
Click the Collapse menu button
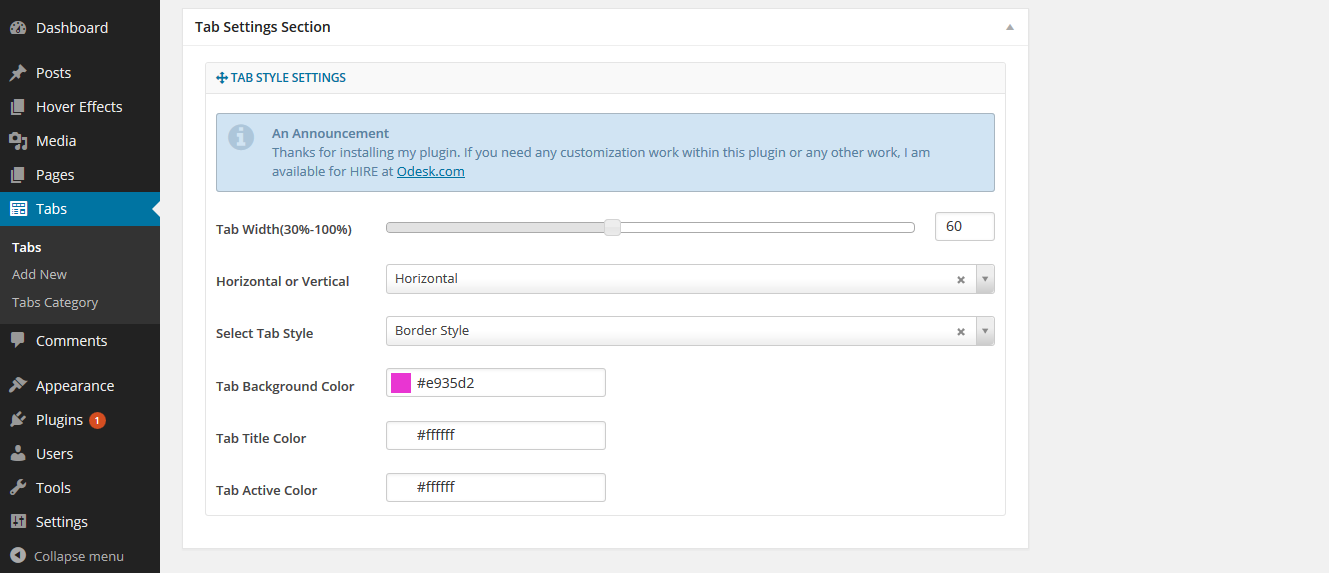pyautogui.click(x=68, y=556)
